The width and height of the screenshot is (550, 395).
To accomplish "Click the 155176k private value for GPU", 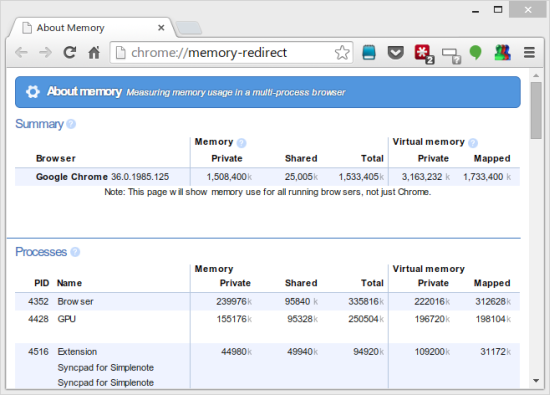I will (234, 319).
